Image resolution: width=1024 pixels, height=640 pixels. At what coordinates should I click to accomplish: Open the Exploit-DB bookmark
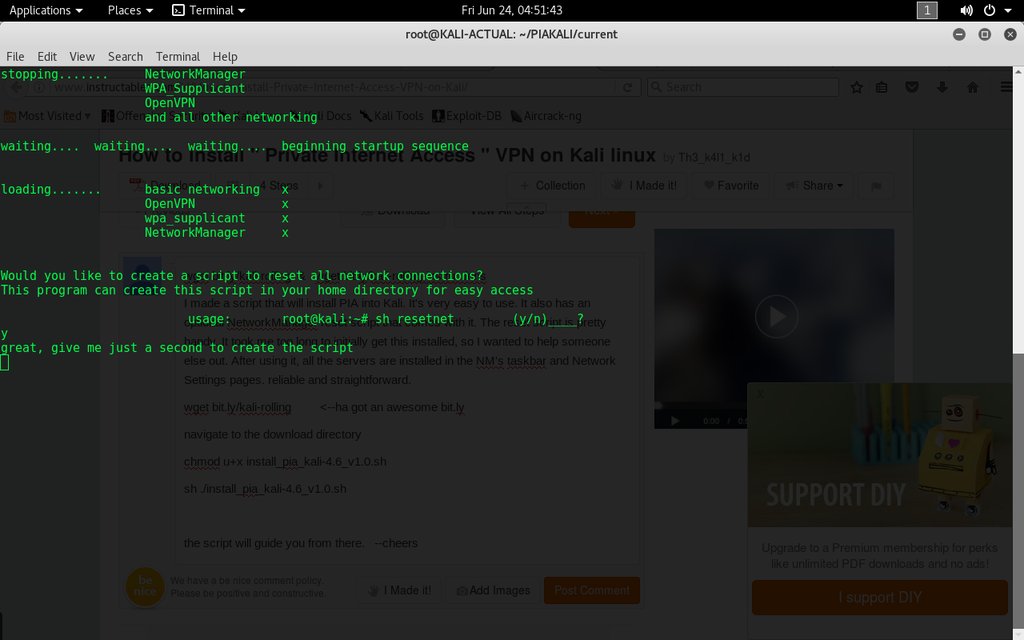coord(466,116)
